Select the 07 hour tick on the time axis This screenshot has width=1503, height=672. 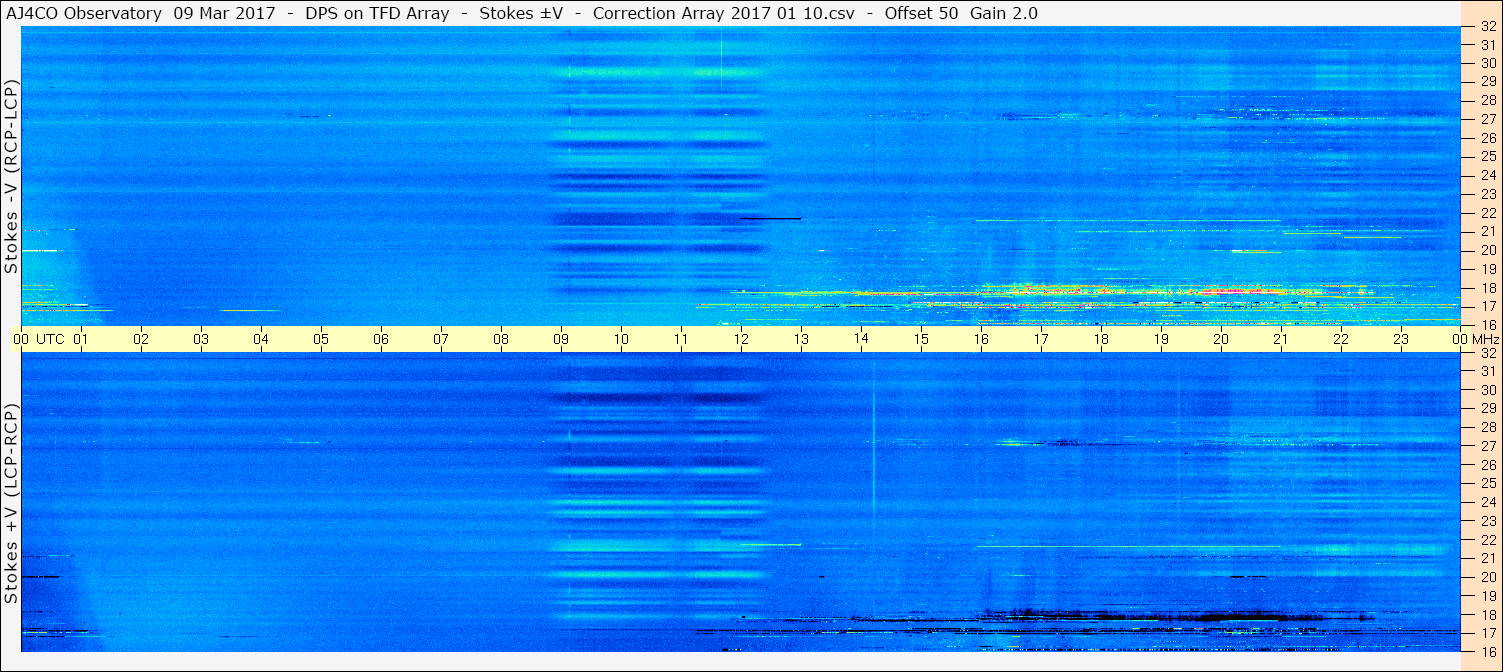(441, 340)
